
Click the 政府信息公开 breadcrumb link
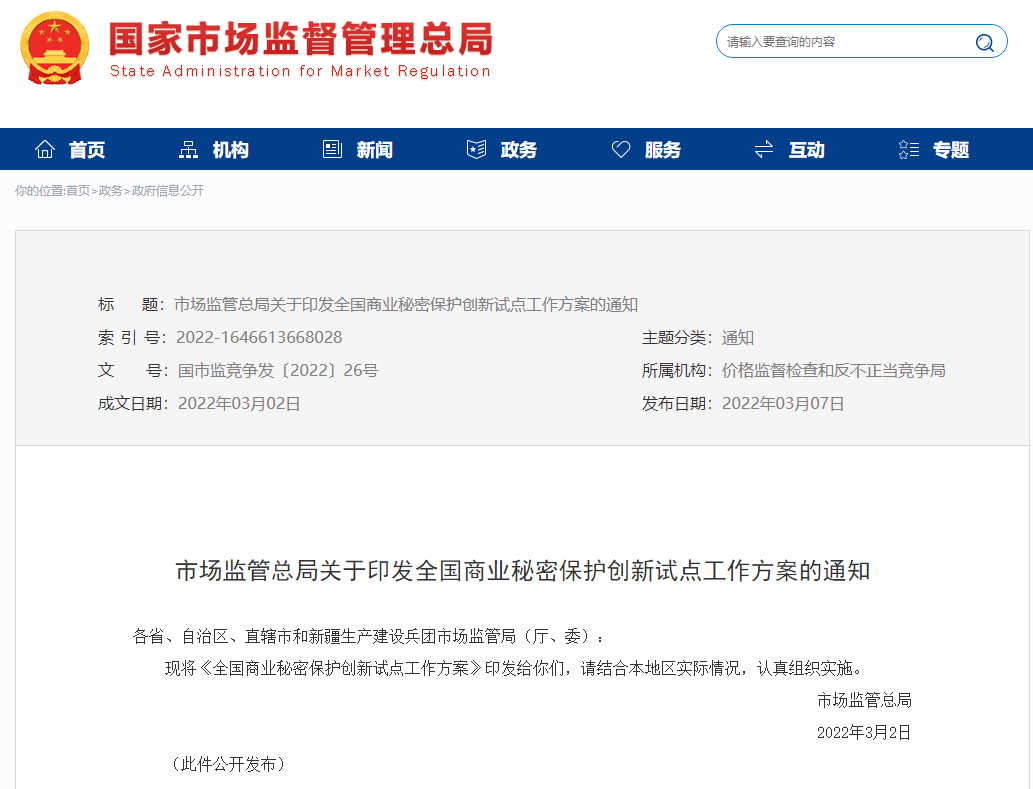click(167, 191)
